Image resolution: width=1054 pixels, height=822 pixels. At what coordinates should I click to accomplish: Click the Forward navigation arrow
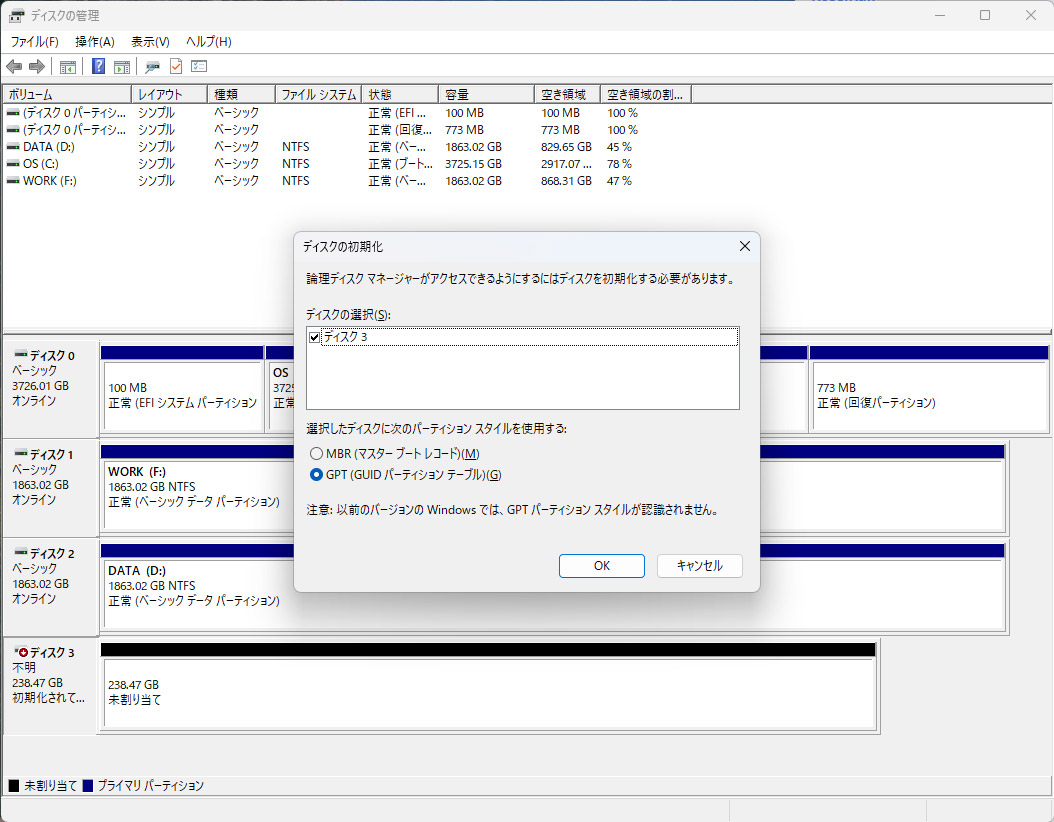pos(37,66)
